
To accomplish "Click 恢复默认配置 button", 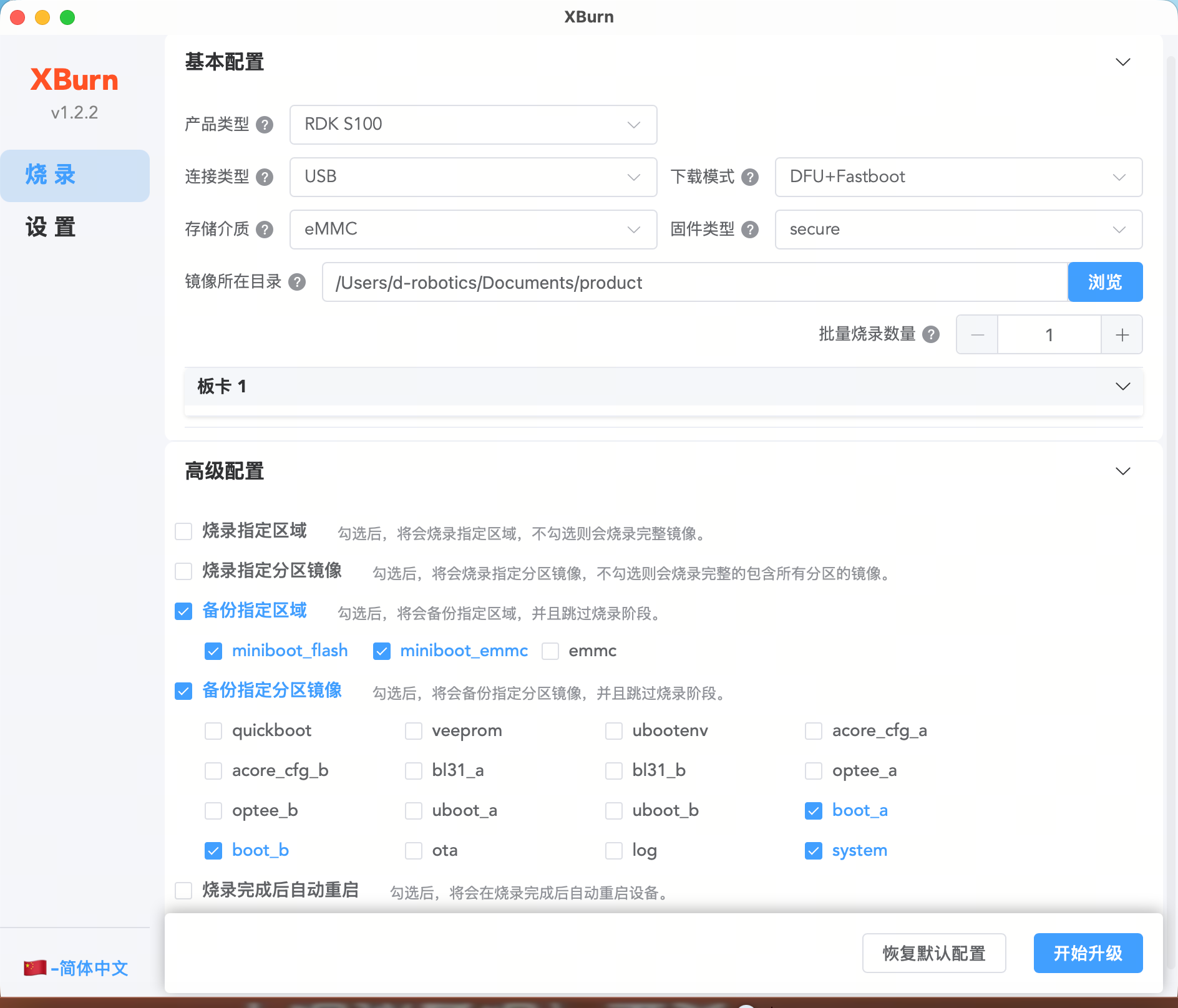I will coord(934,953).
